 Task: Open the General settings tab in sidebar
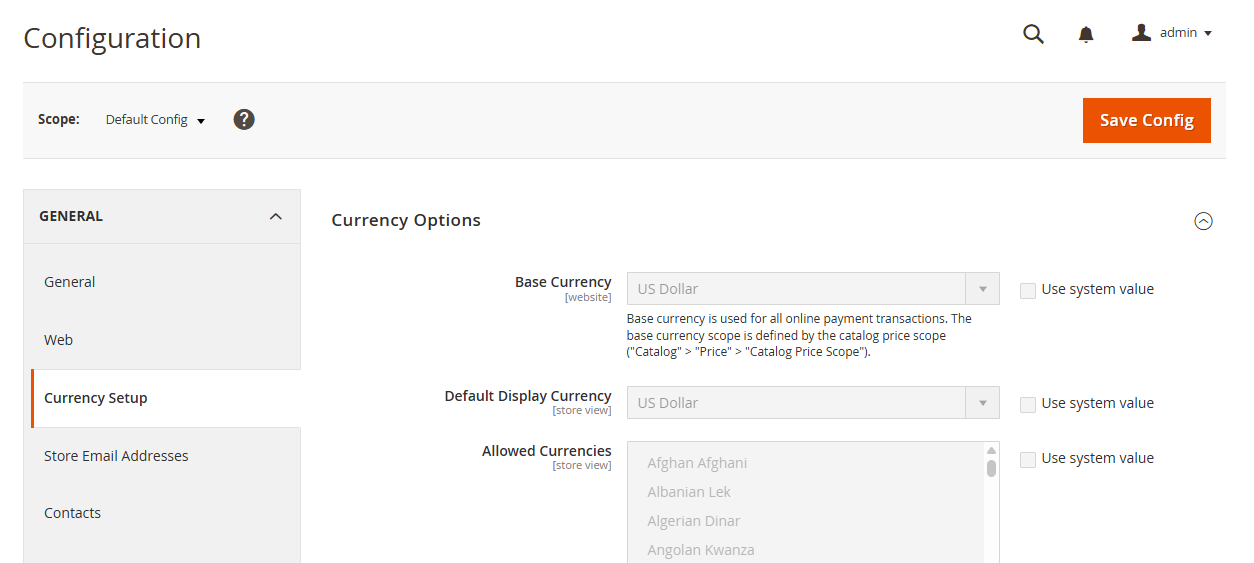coord(70,282)
